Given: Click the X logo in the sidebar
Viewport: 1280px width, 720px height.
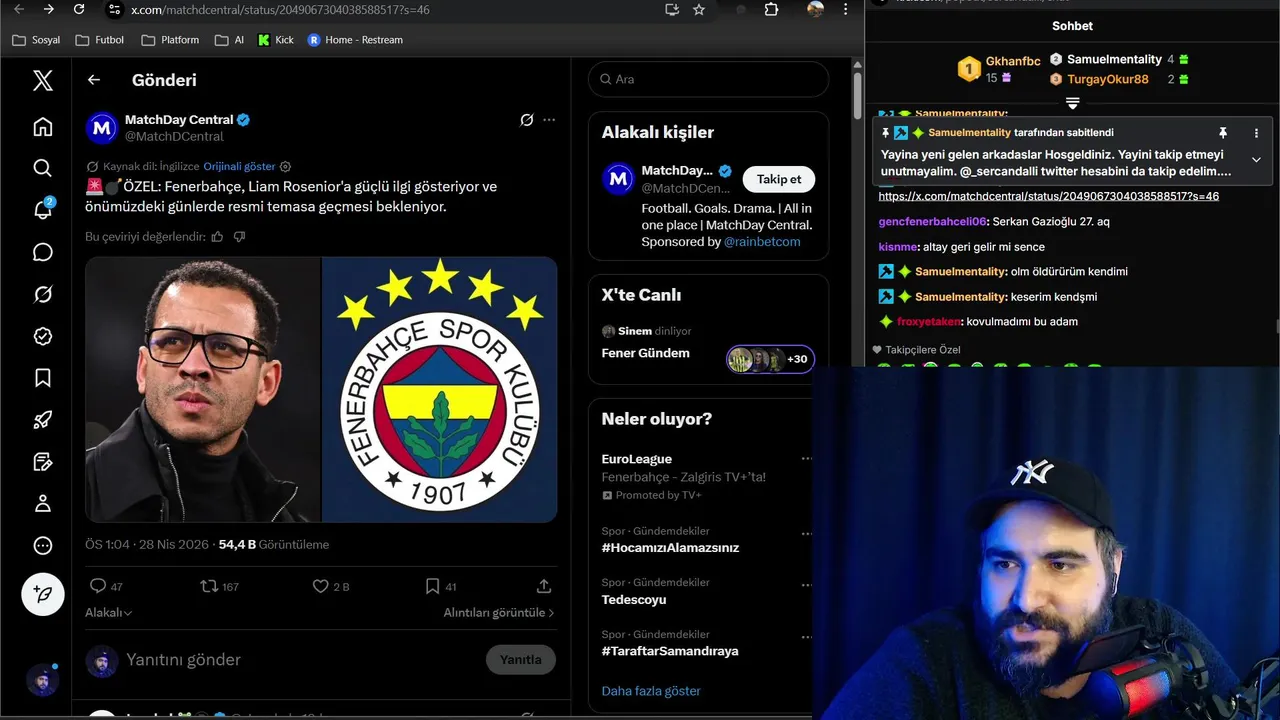Looking at the screenshot, I should tap(42, 80).
